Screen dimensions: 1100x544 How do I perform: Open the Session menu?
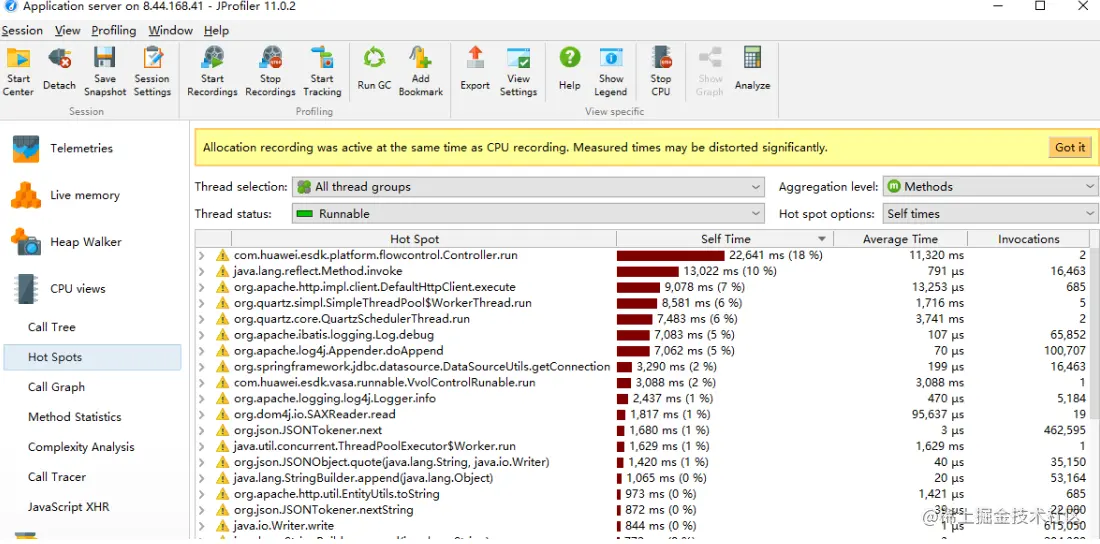(x=22, y=30)
